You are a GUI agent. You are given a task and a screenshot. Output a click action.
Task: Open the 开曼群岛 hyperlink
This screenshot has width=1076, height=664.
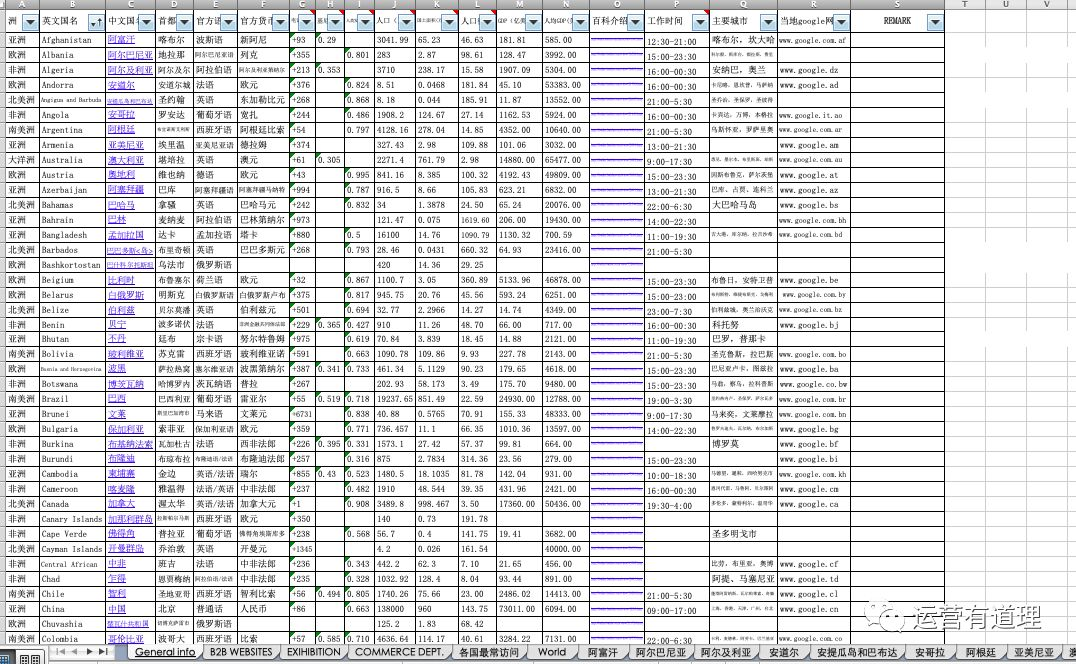pyautogui.click(x=126, y=549)
